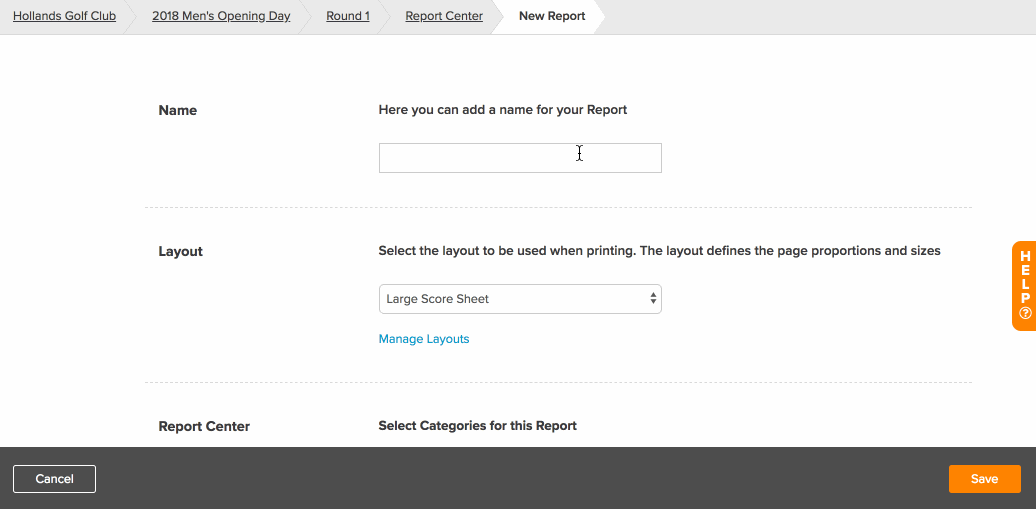Select the New Report breadcrumb tab
Screen dimensions: 1036x509
552,16
